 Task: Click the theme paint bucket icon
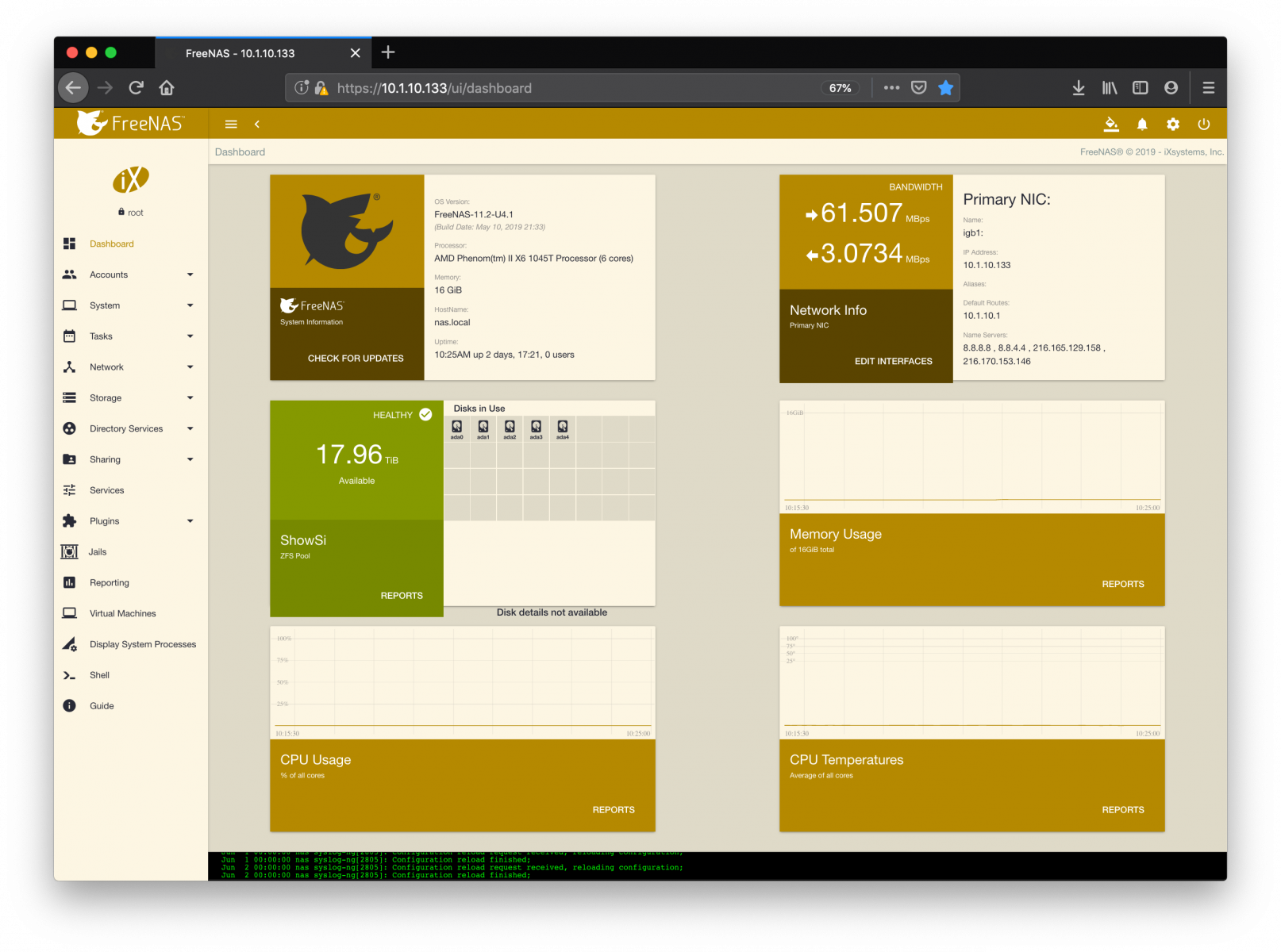tap(1111, 124)
